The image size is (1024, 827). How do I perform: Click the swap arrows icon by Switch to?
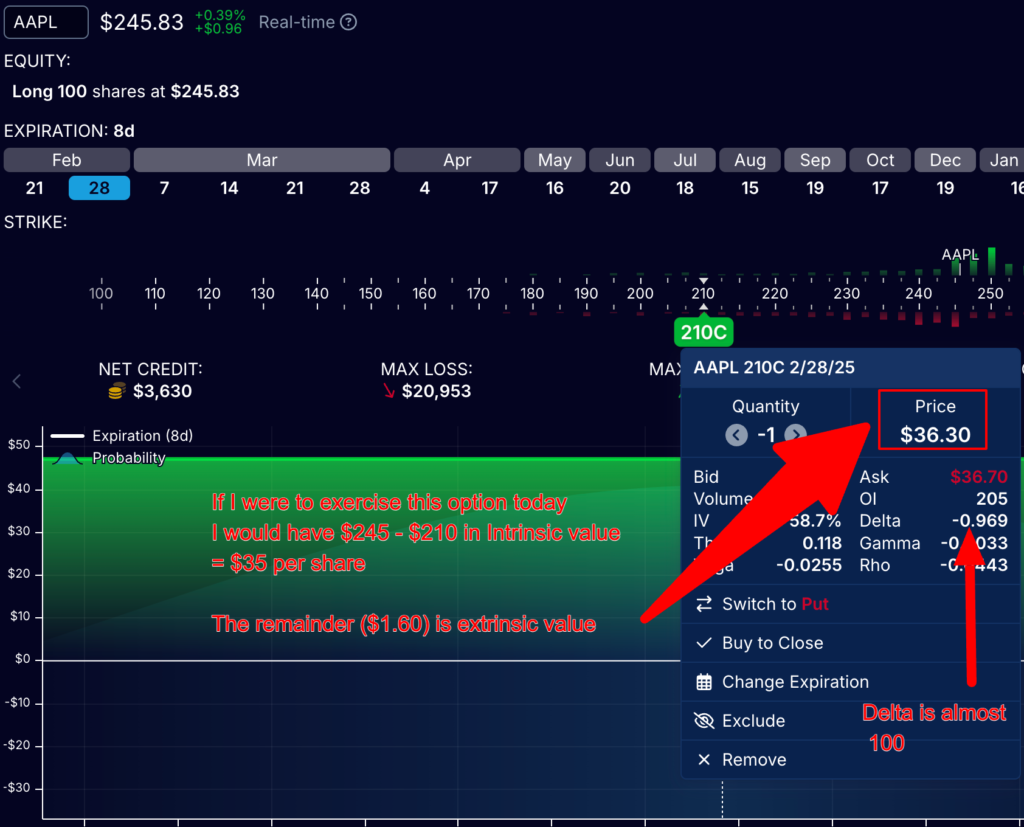(x=704, y=604)
